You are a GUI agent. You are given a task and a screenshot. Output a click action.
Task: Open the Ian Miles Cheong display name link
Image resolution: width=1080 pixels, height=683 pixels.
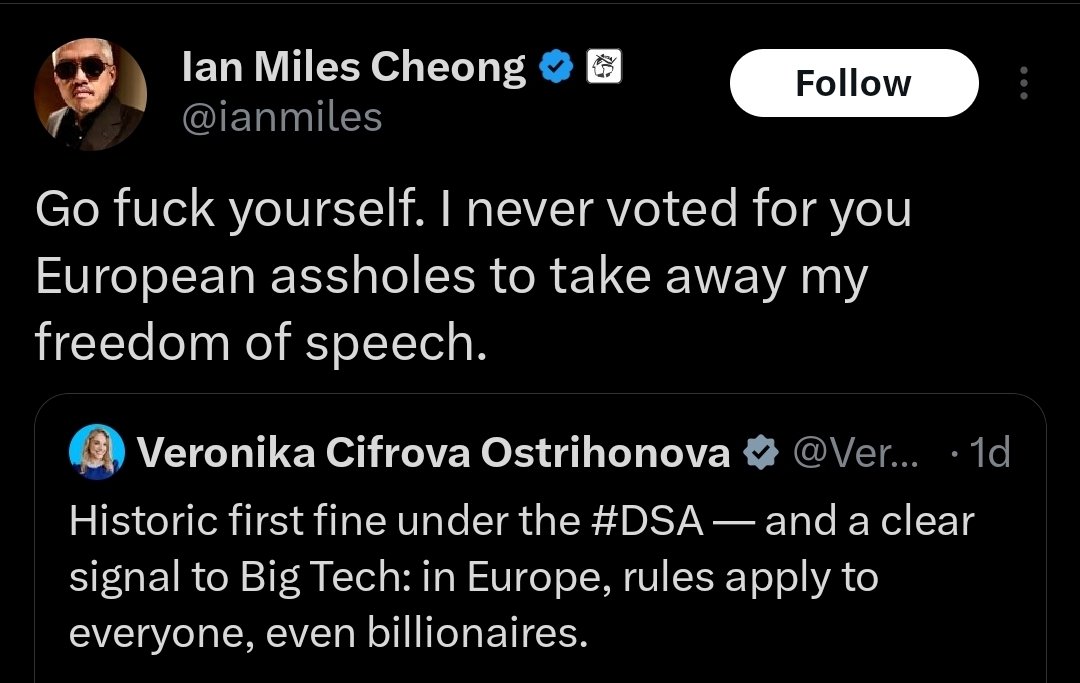(354, 67)
